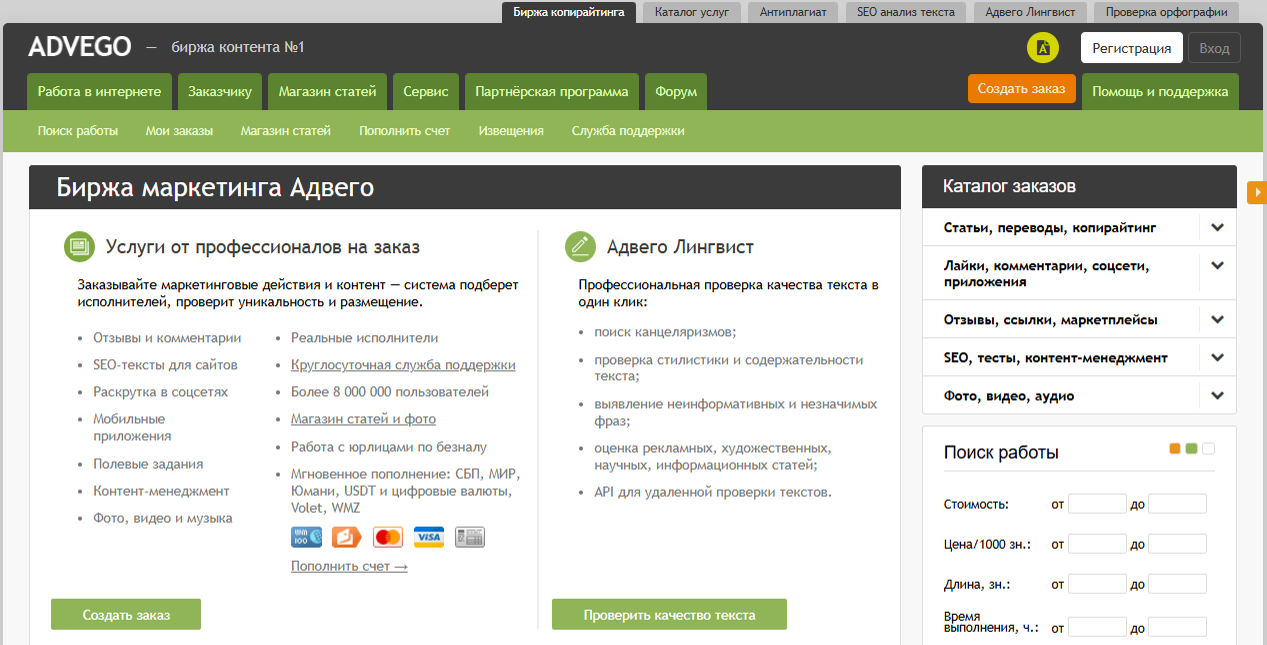Viewport: 1267px width, 645px height.
Task: Click the Visa payment icon
Action: 429,537
